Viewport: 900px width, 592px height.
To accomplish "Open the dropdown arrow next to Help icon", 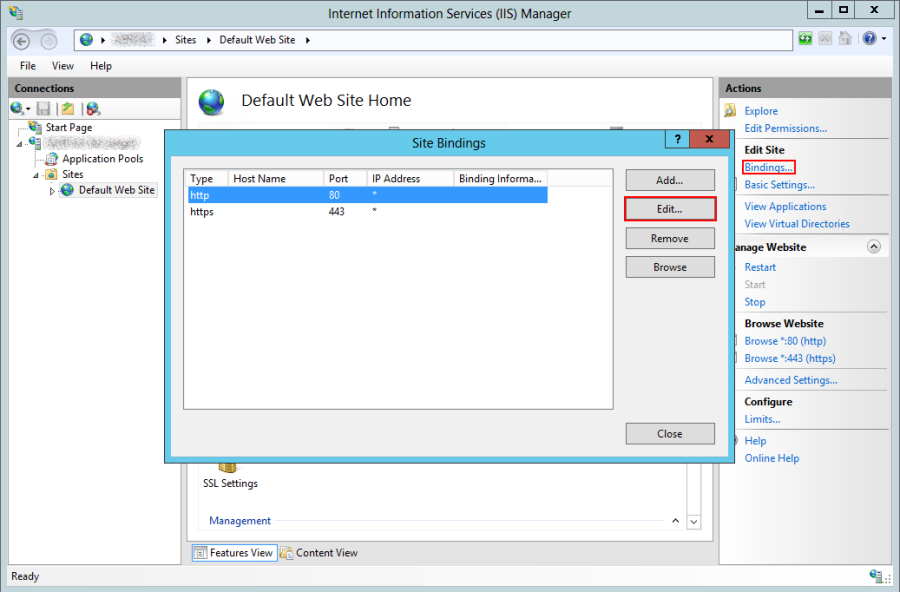I will pyautogui.click(x=884, y=38).
